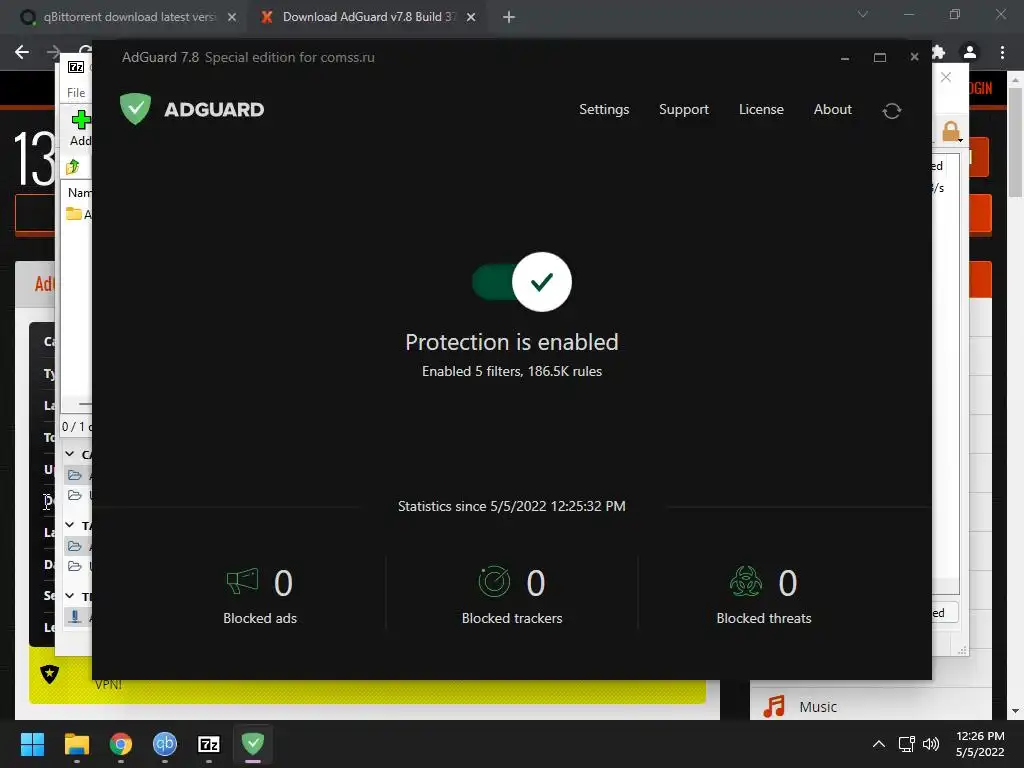Click the lock icon in qBittorrent window
Viewport: 1024px width, 768px height.
[951, 131]
